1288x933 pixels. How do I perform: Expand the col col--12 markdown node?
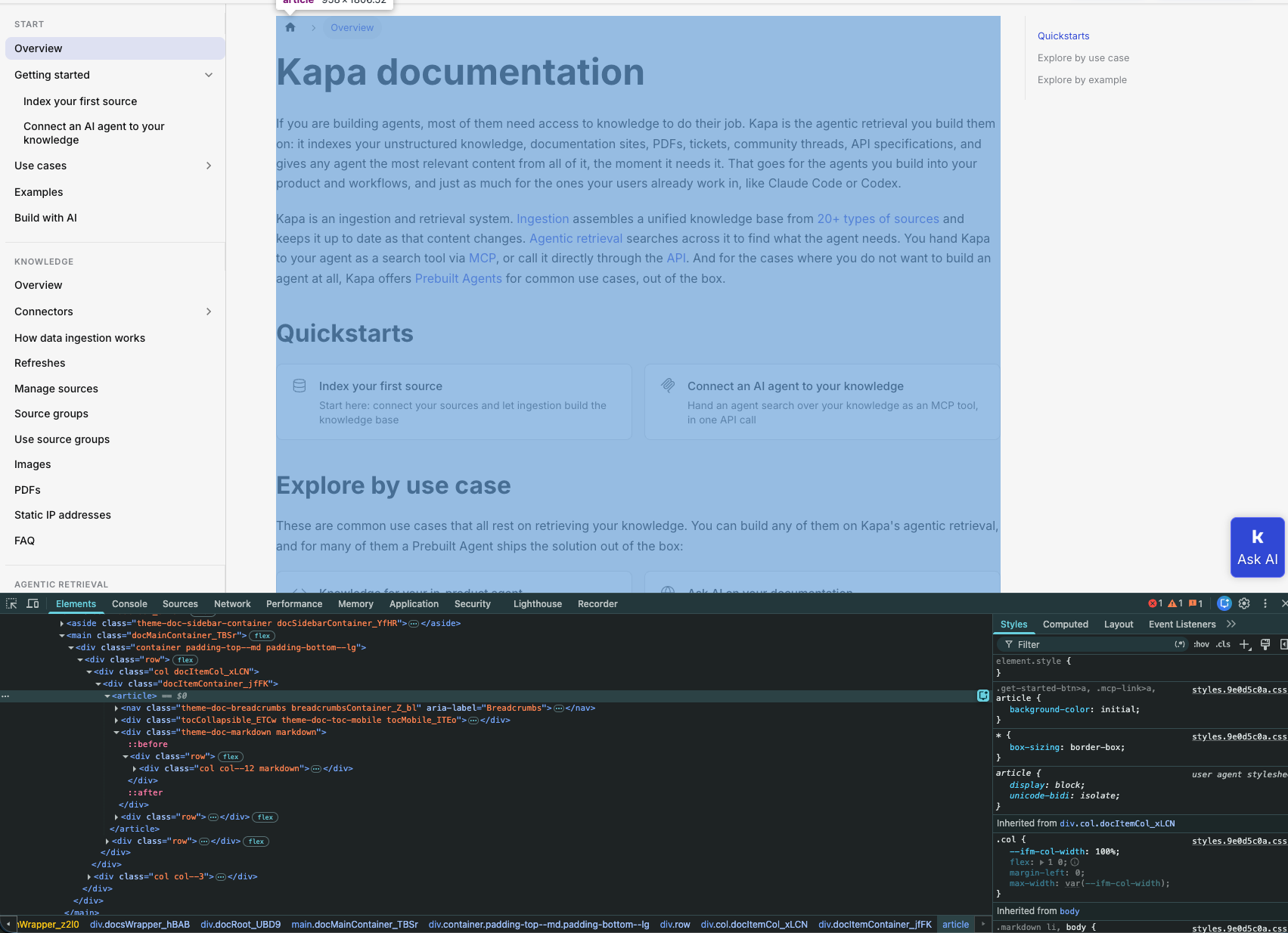135,769
